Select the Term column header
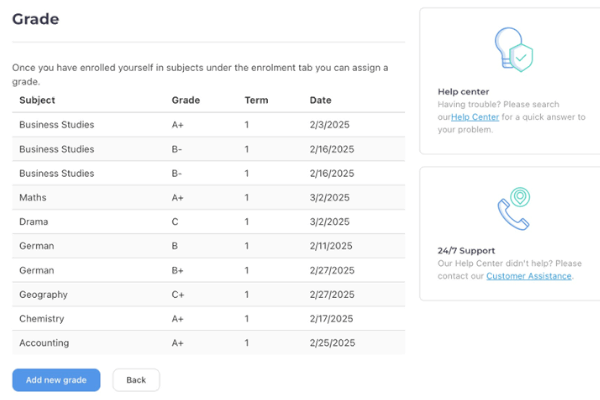The image size is (600, 400). (x=256, y=100)
